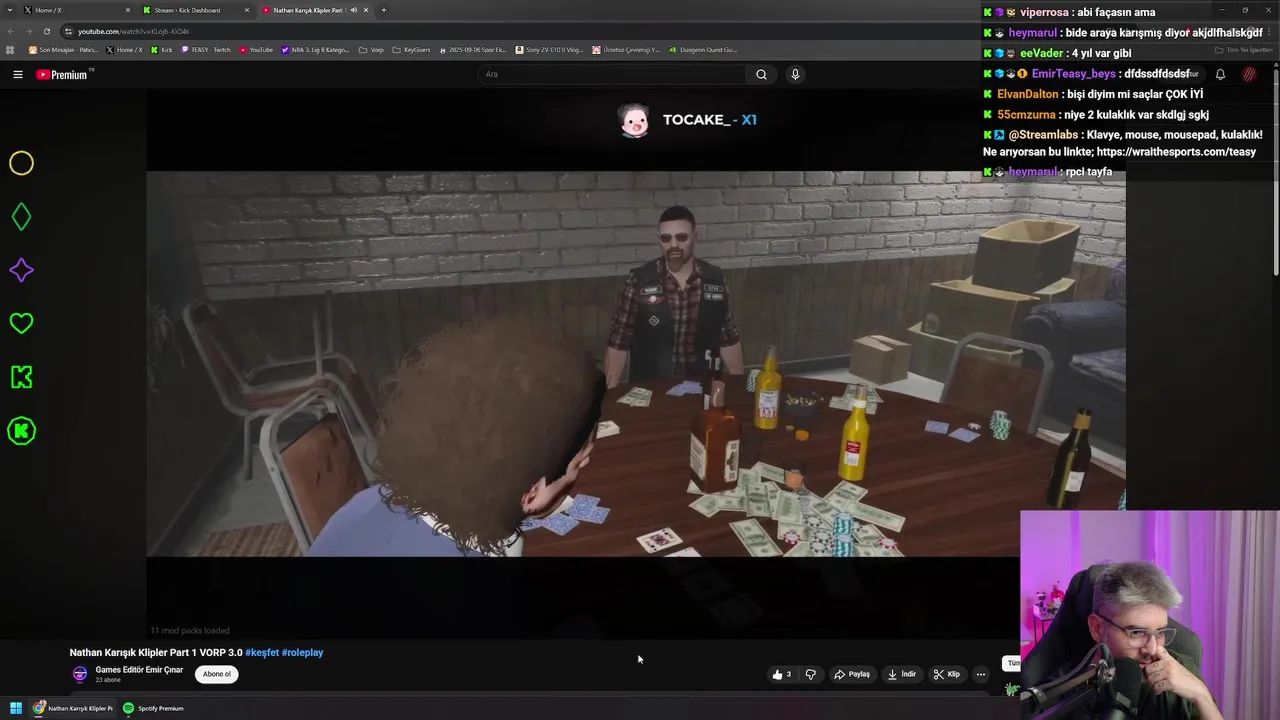The height and width of the screenshot is (720, 1280).
Task: Click the YouTube search magnifier button
Action: point(761,74)
